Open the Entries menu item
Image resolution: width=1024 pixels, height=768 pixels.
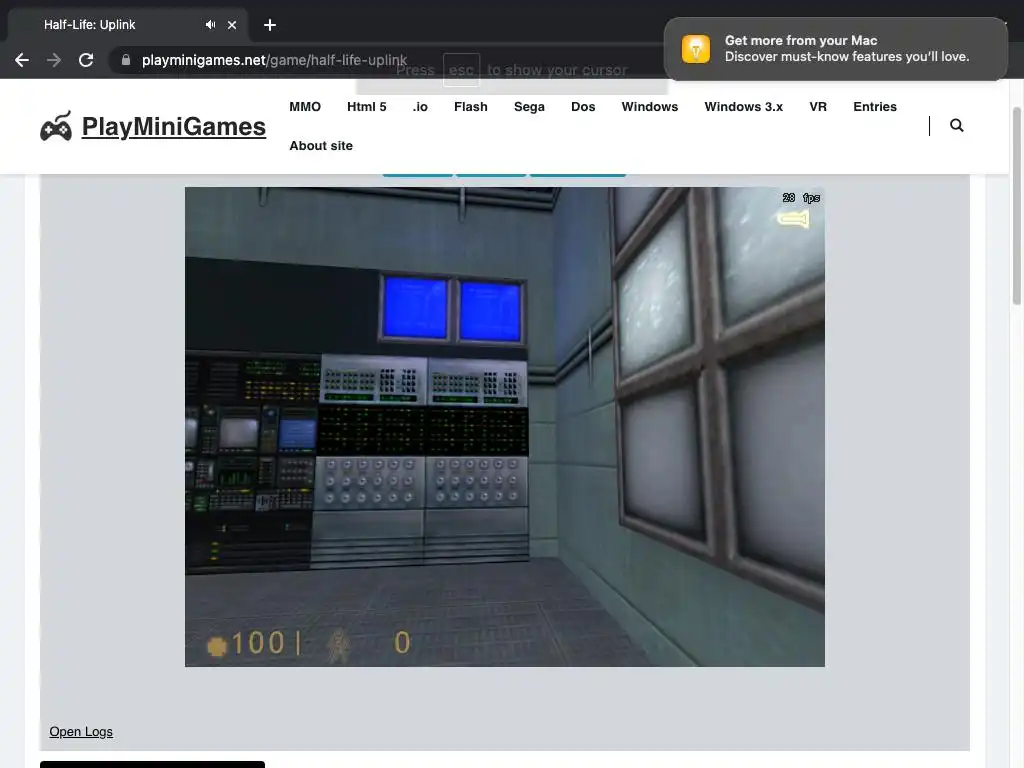[x=874, y=106]
